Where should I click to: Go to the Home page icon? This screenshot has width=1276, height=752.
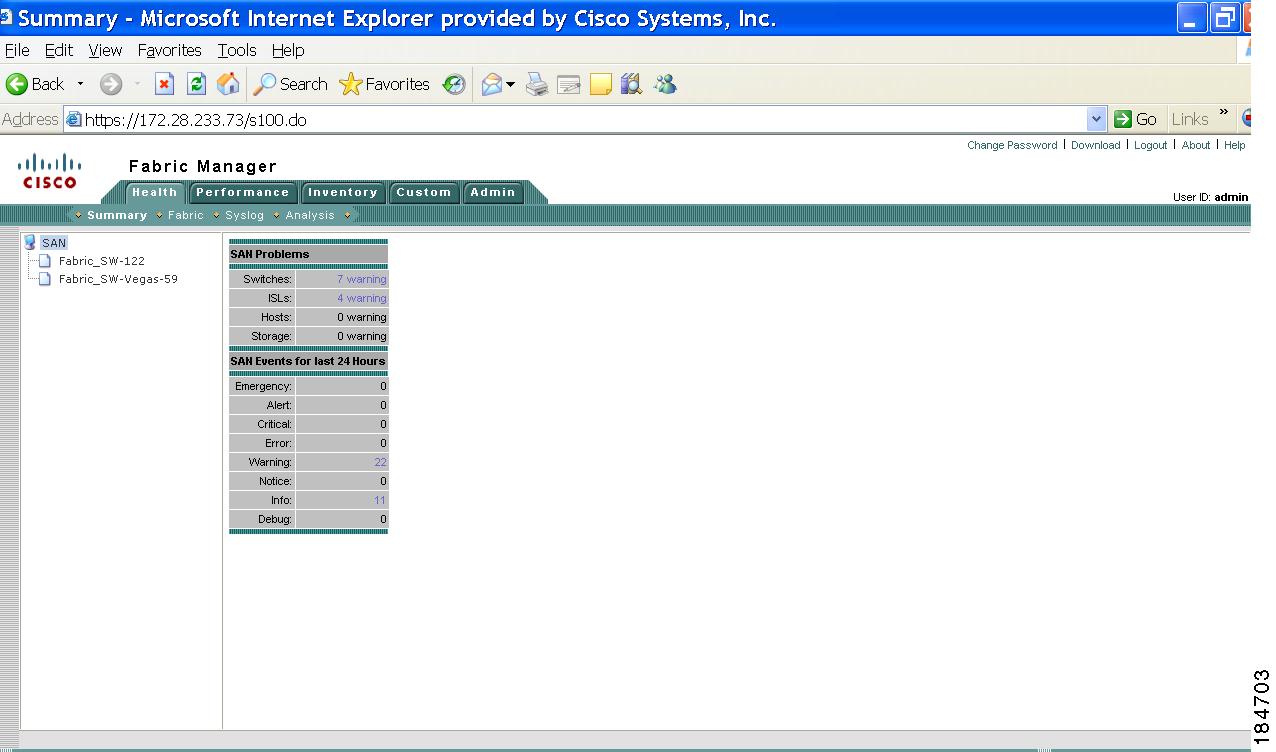229,85
